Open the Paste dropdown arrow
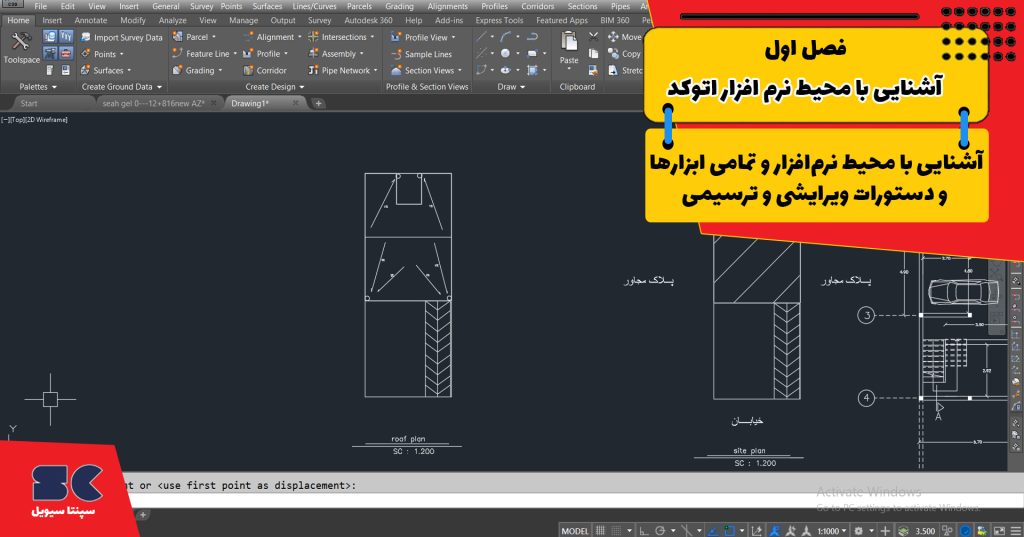This screenshot has width=1024, height=537. (x=569, y=69)
